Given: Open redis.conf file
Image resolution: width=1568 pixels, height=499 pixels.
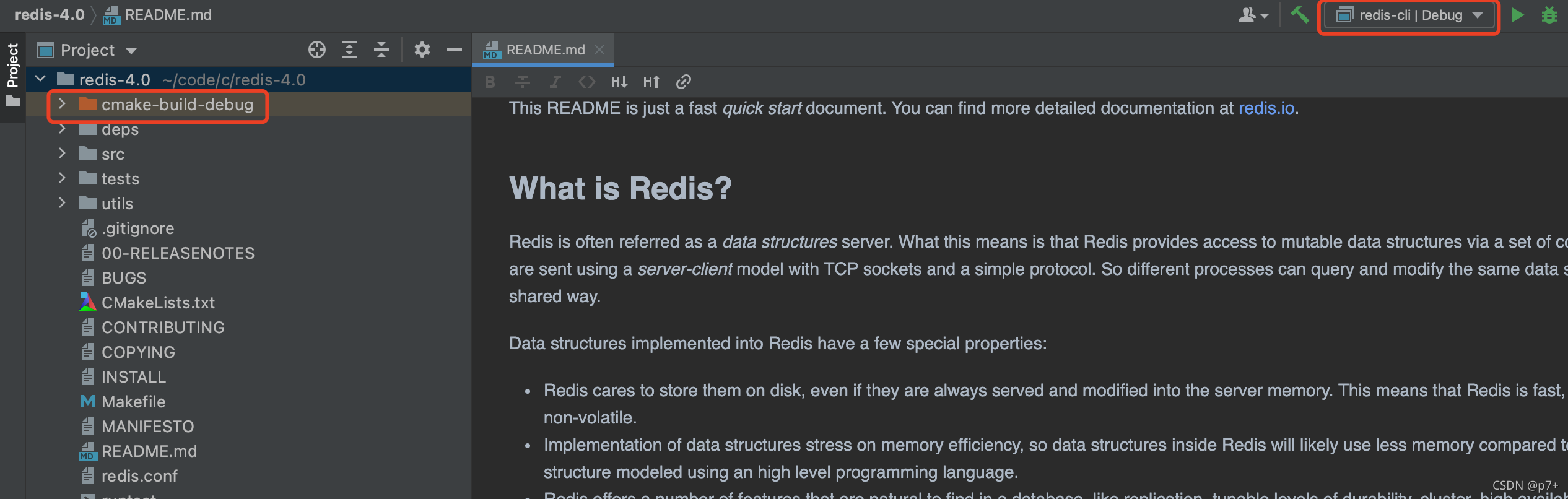Looking at the screenshot, I should 139,476.
